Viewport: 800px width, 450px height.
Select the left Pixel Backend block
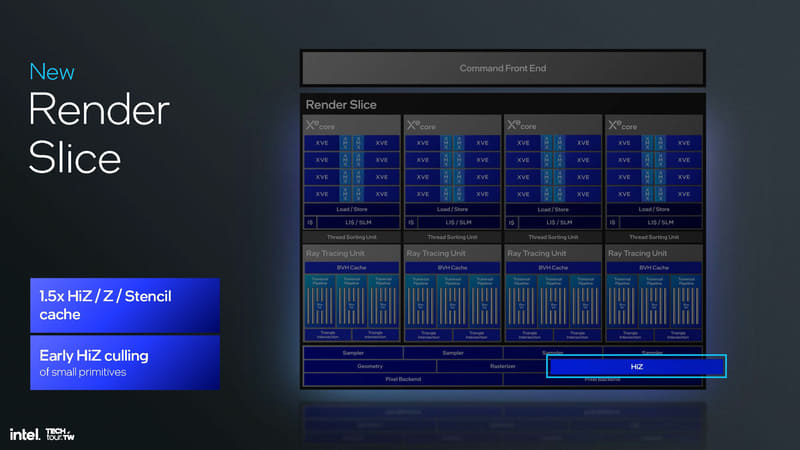click(403, 380)
